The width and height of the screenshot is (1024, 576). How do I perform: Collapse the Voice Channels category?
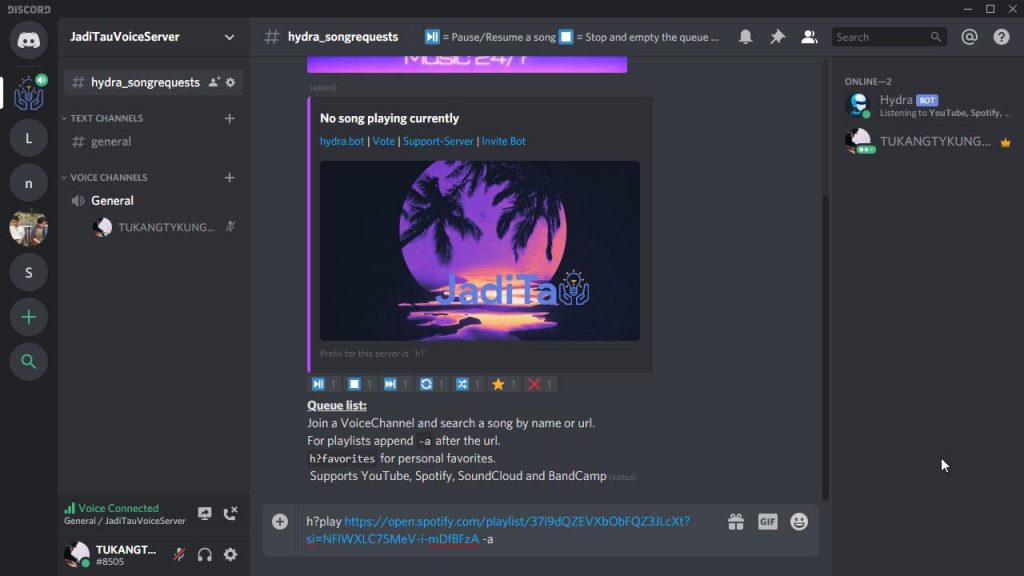tap(108, 177)
